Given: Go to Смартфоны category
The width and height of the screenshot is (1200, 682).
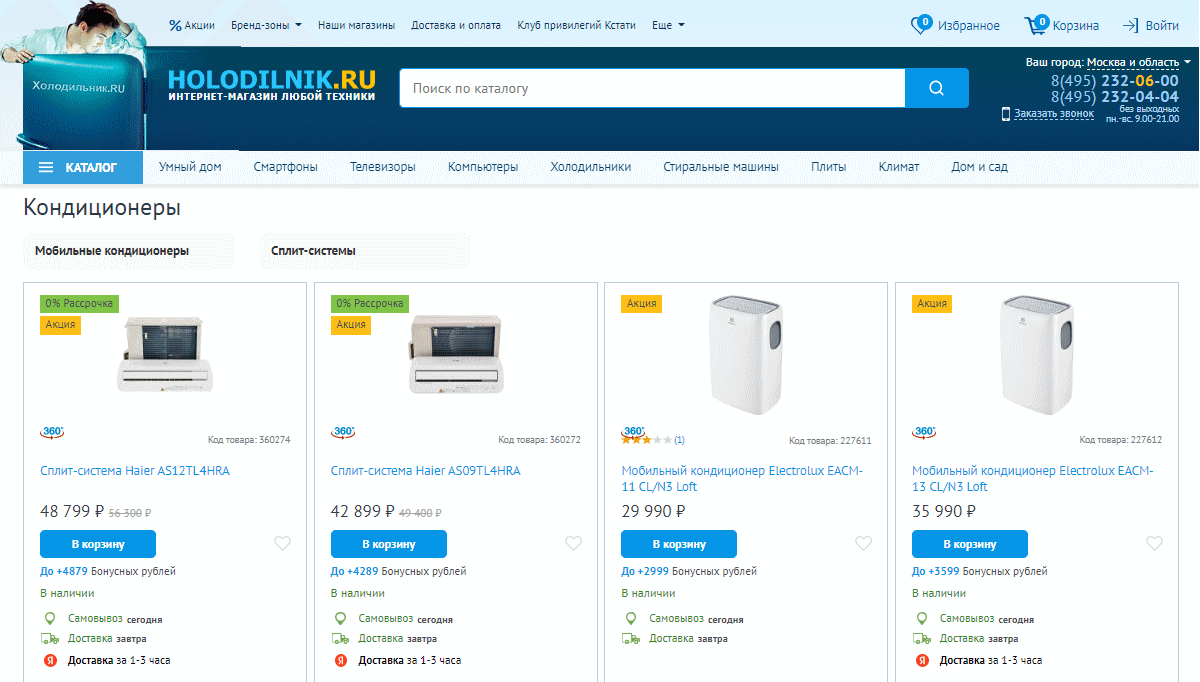Looking at the screenshot, I should 286,167.
